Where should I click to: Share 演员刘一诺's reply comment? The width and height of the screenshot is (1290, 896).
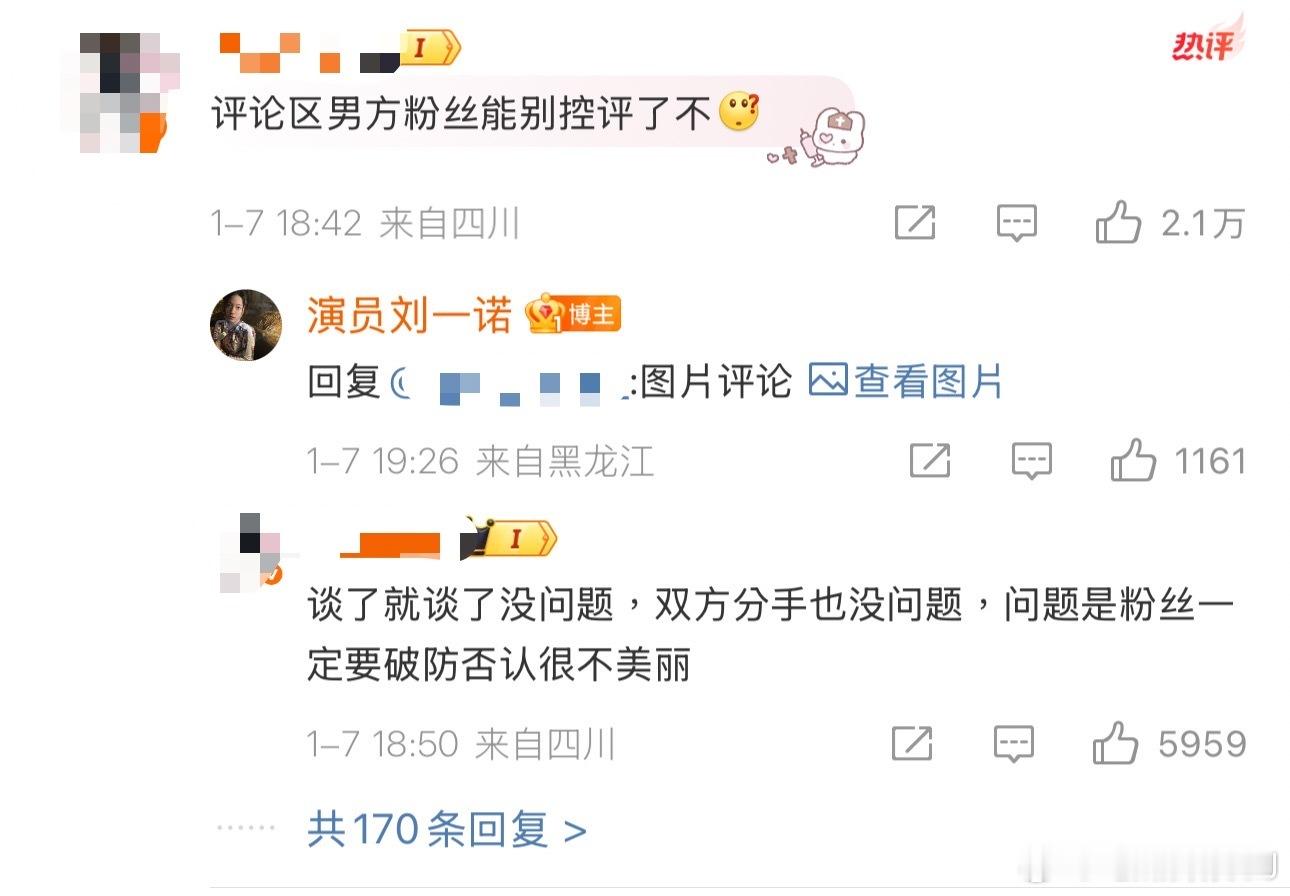pos(930,461)
